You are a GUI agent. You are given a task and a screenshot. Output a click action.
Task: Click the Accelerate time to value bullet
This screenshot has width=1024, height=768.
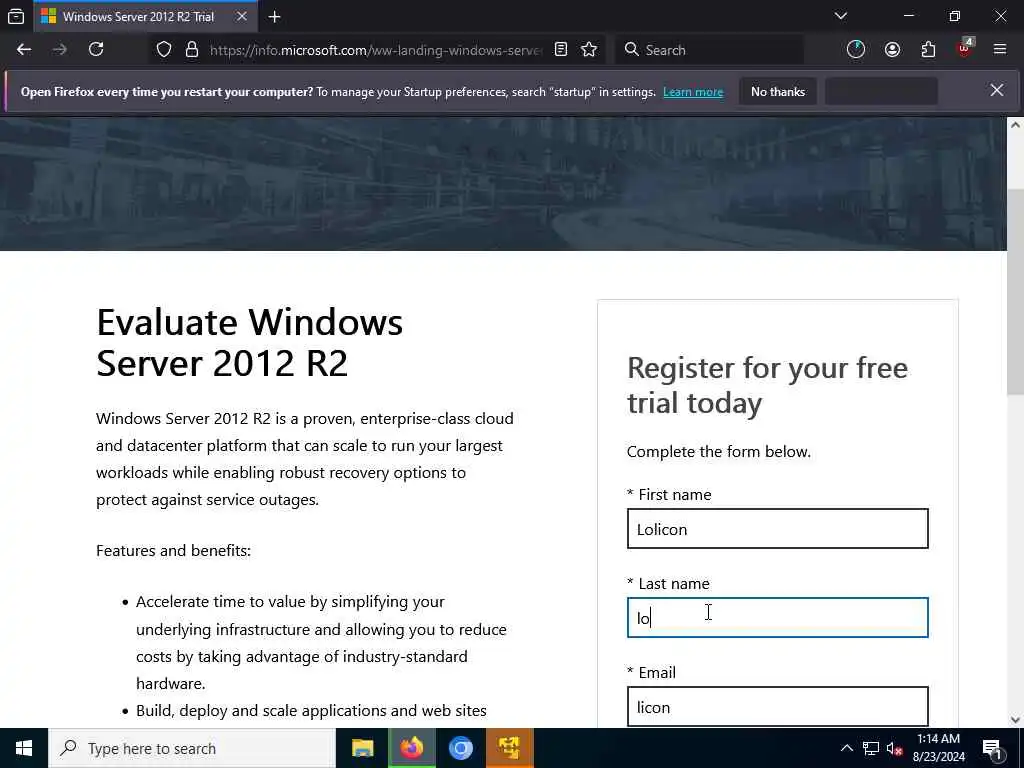[x=321, y=643]
